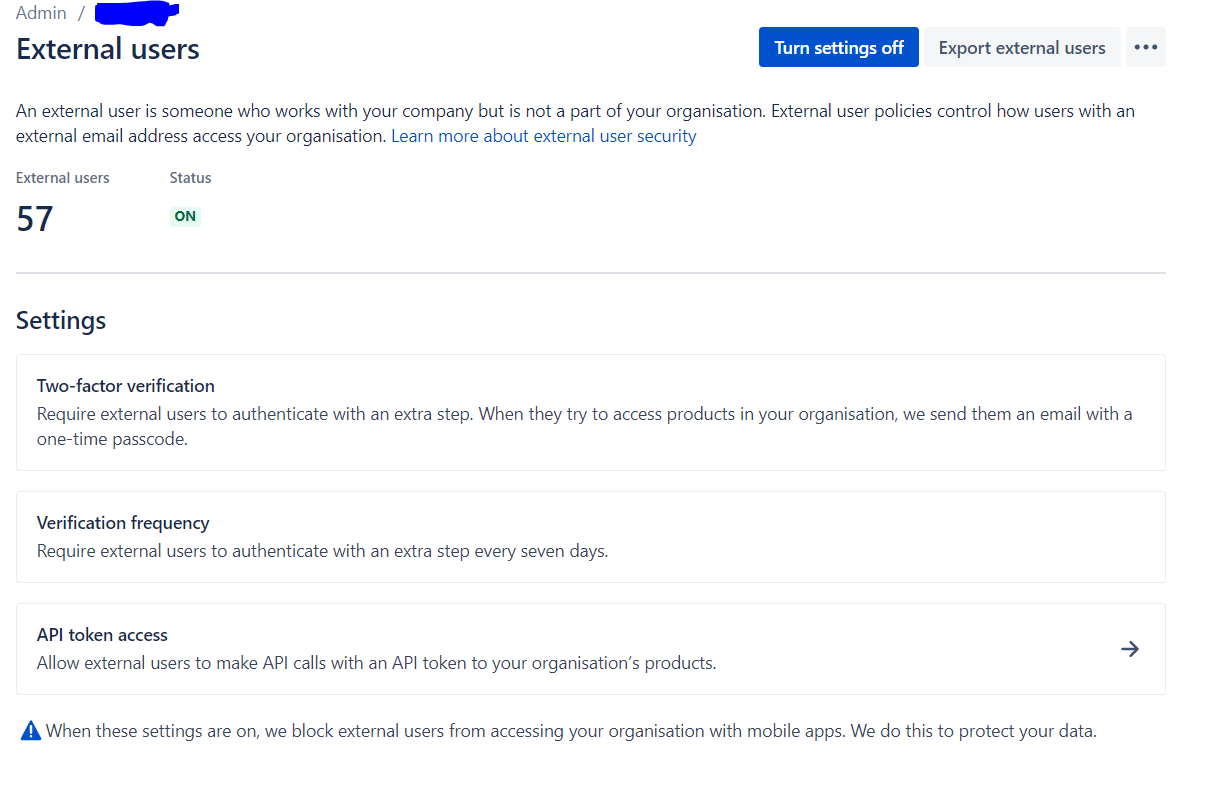This screenshot has height=786, width=1205.
Task: Click Export external users button
Action: [1021, 48]
